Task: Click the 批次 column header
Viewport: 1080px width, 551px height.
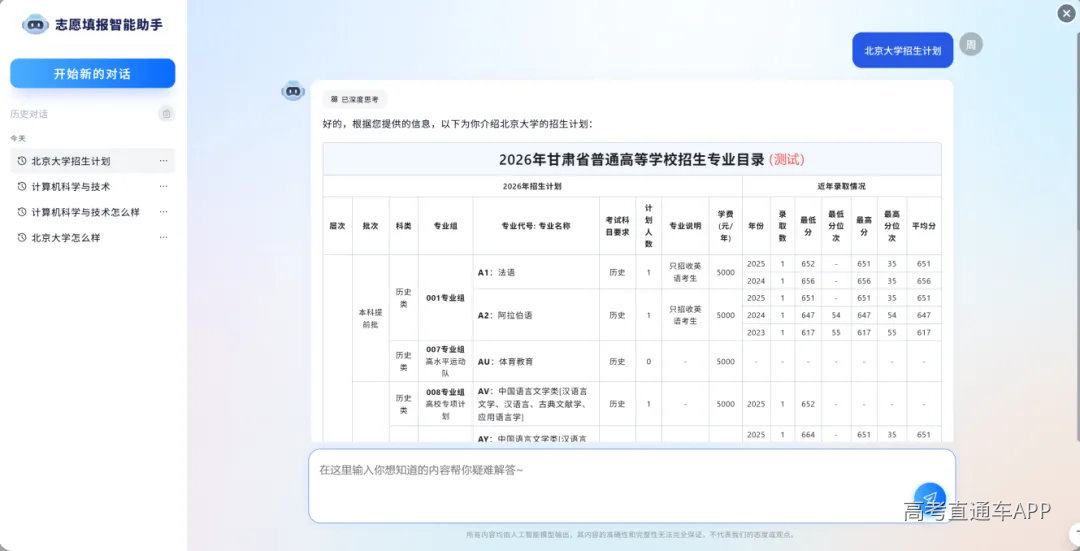Action: [x=371, y=226]
